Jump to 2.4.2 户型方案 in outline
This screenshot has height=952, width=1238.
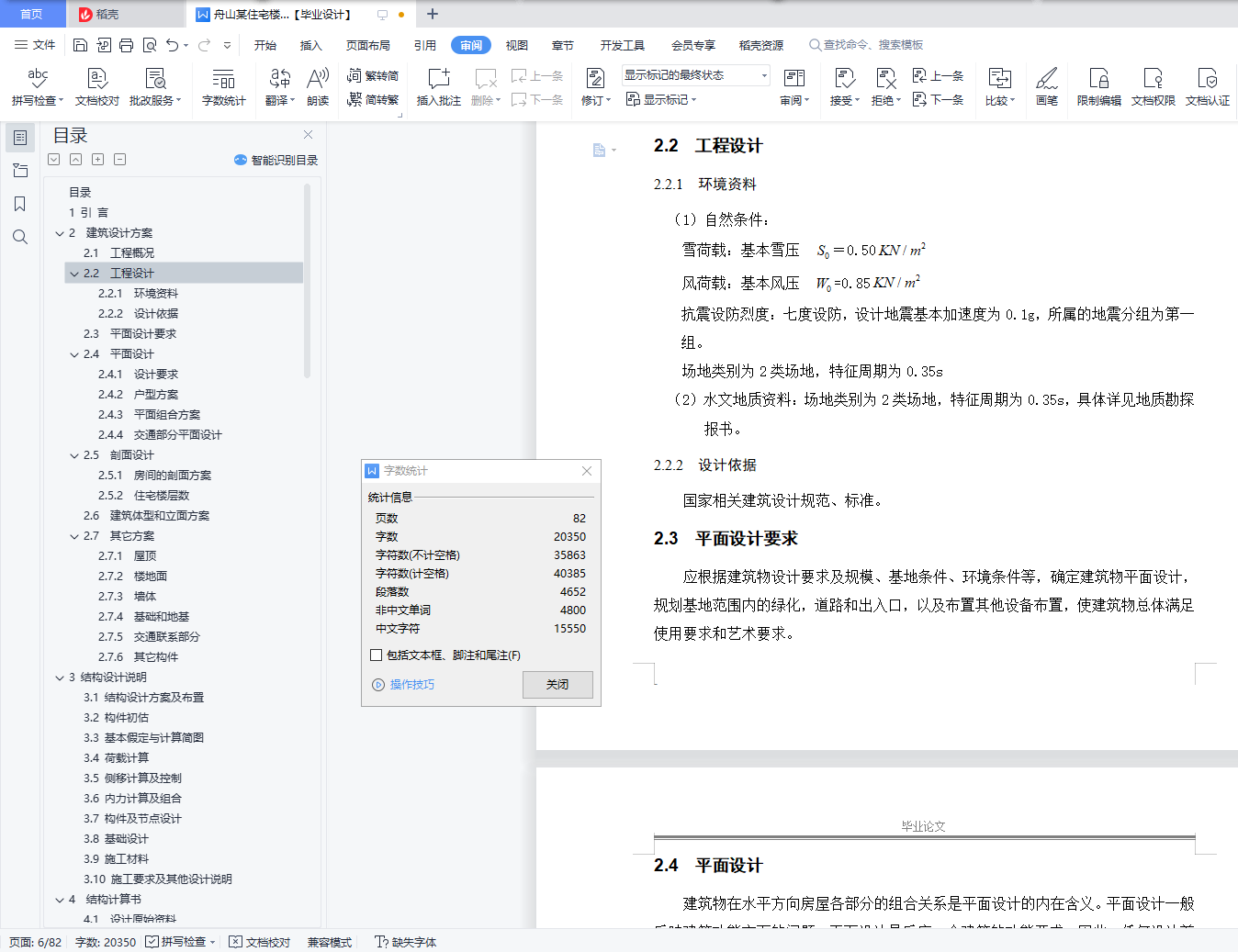[x=139, y=395]
